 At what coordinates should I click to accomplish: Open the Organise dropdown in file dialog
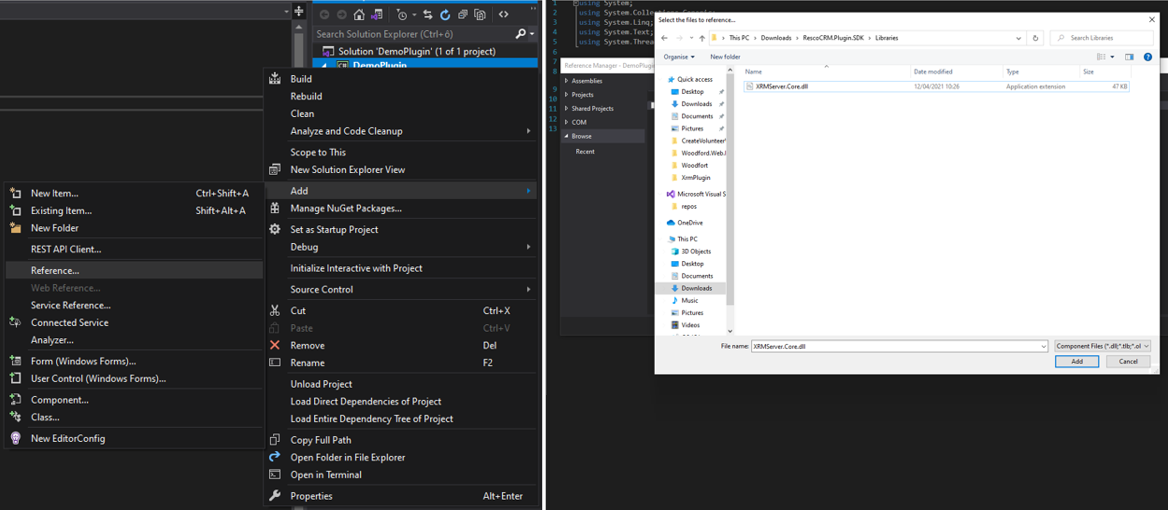tap(680, 57)
